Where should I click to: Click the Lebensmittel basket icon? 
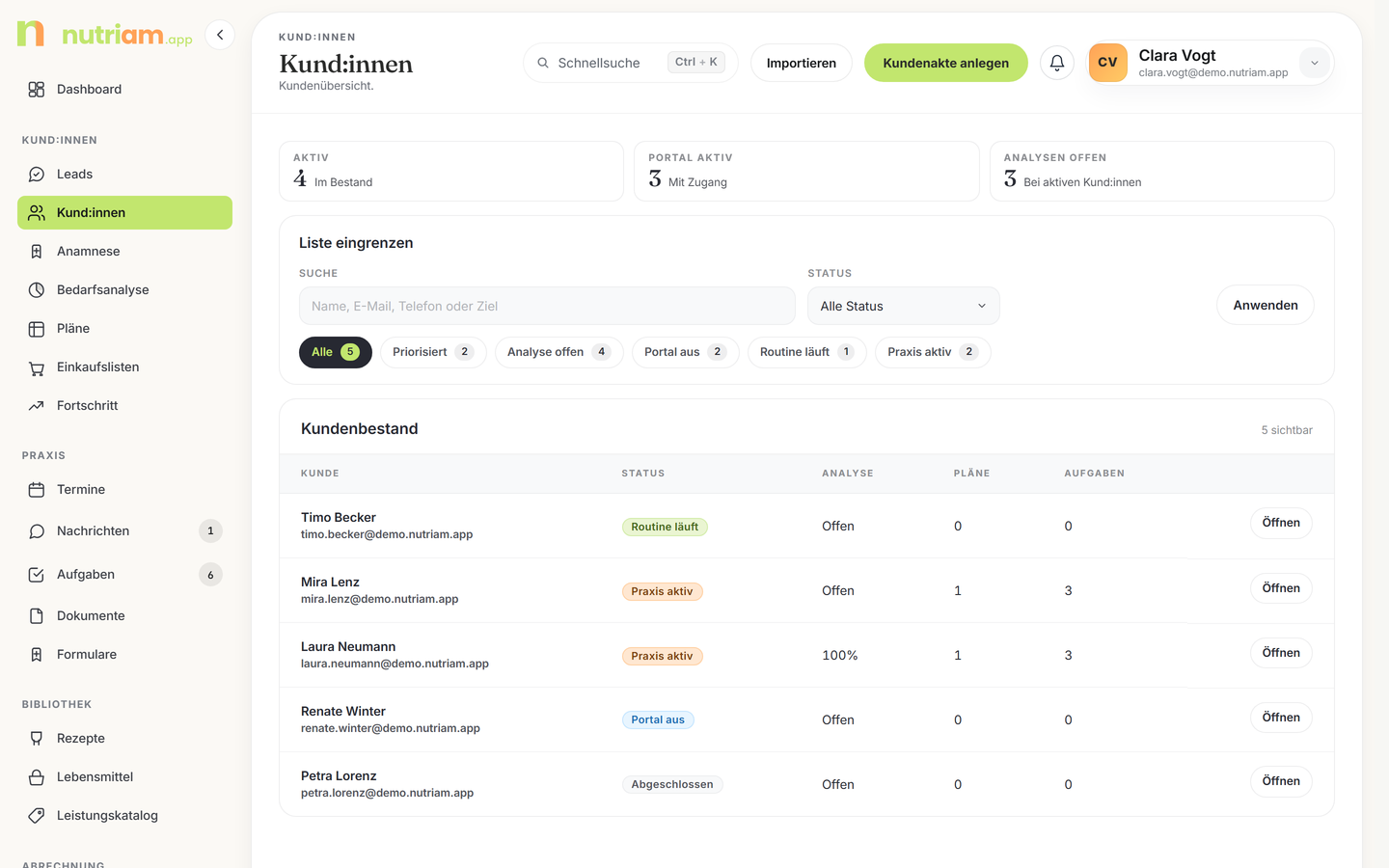click(x=37, y=777)
